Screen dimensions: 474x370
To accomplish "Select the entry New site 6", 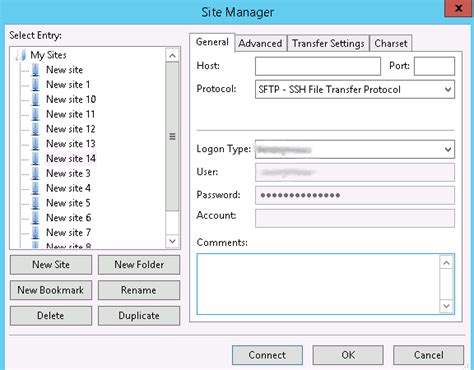I will [x=68, y=218].
